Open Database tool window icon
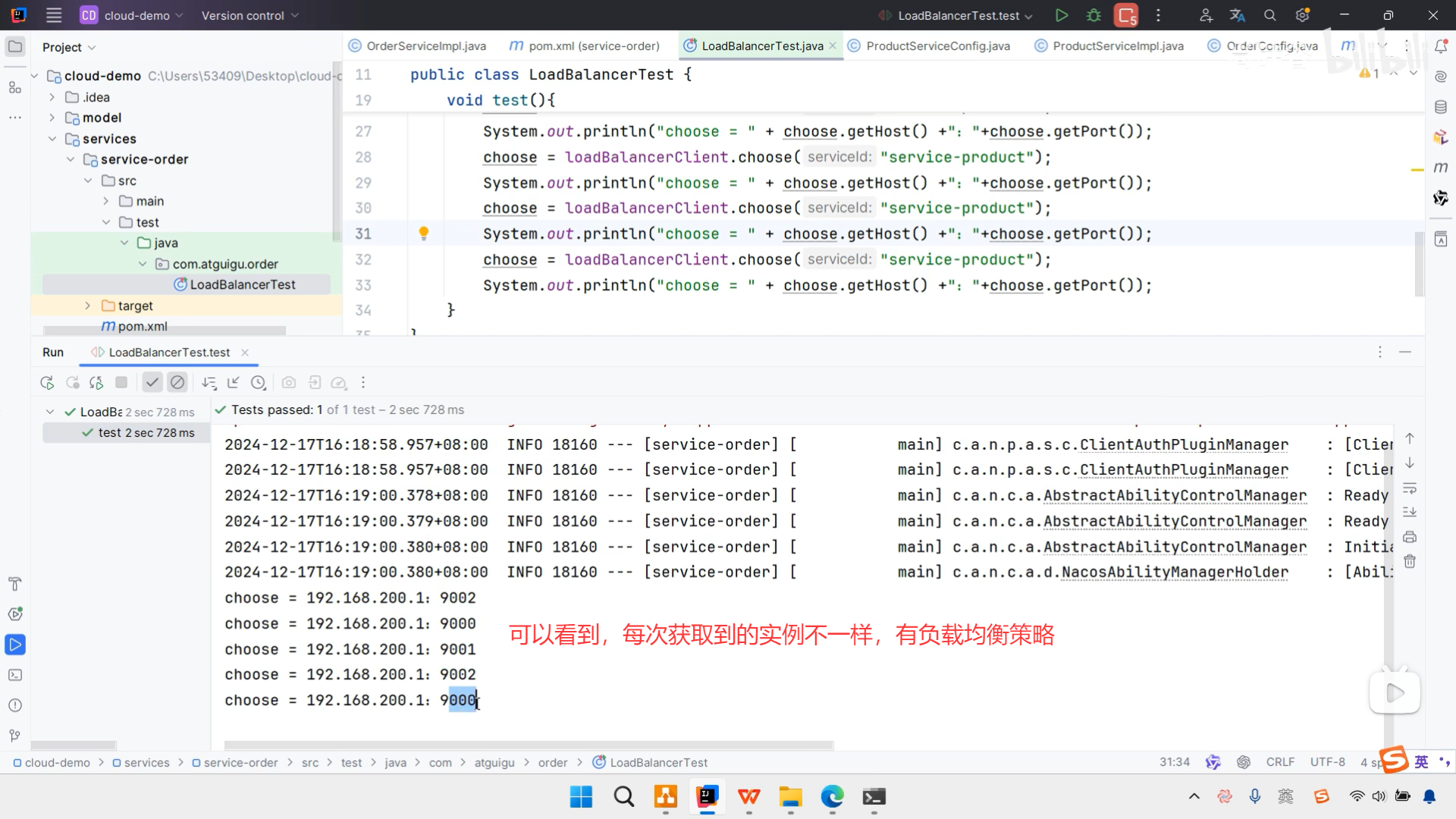Image resolution: width=1456 pixels, height=819 pixels. point(1441,107)
